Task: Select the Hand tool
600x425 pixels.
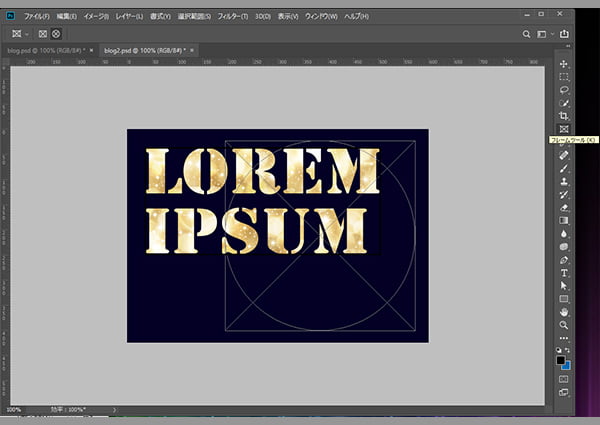Action: tap(564, 311)
